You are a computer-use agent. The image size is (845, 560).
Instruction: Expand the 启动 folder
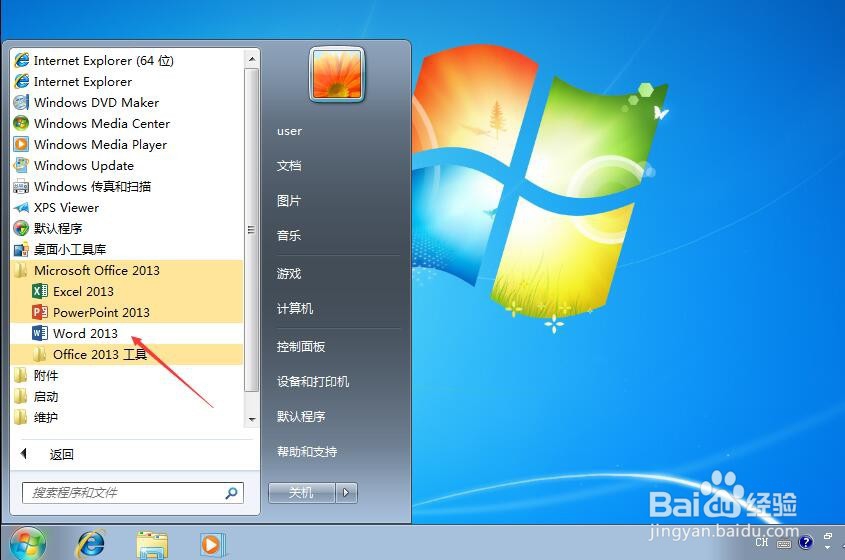point(127,397)
